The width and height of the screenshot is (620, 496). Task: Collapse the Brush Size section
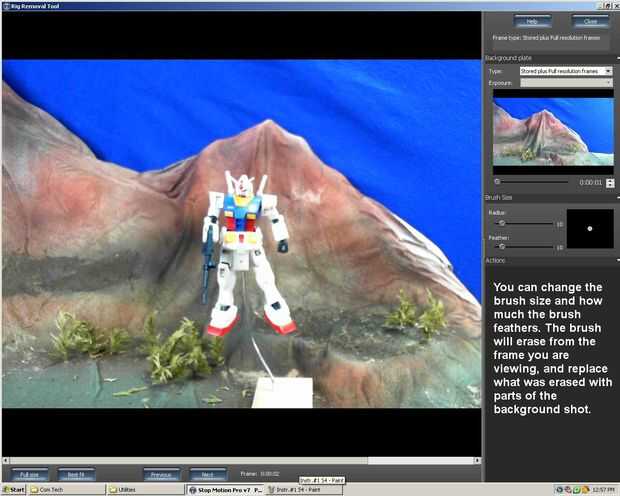618,197
